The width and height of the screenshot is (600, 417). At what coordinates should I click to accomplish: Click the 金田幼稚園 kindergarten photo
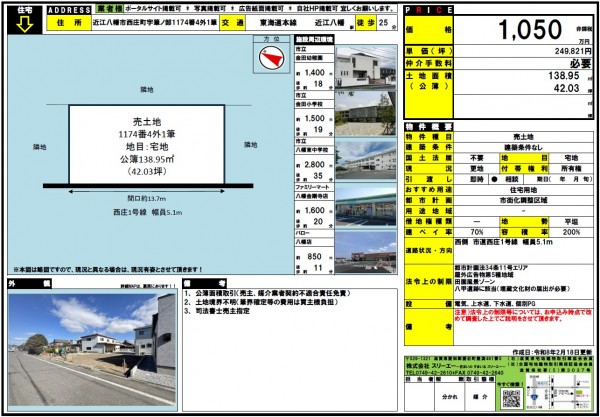[364, 66]
